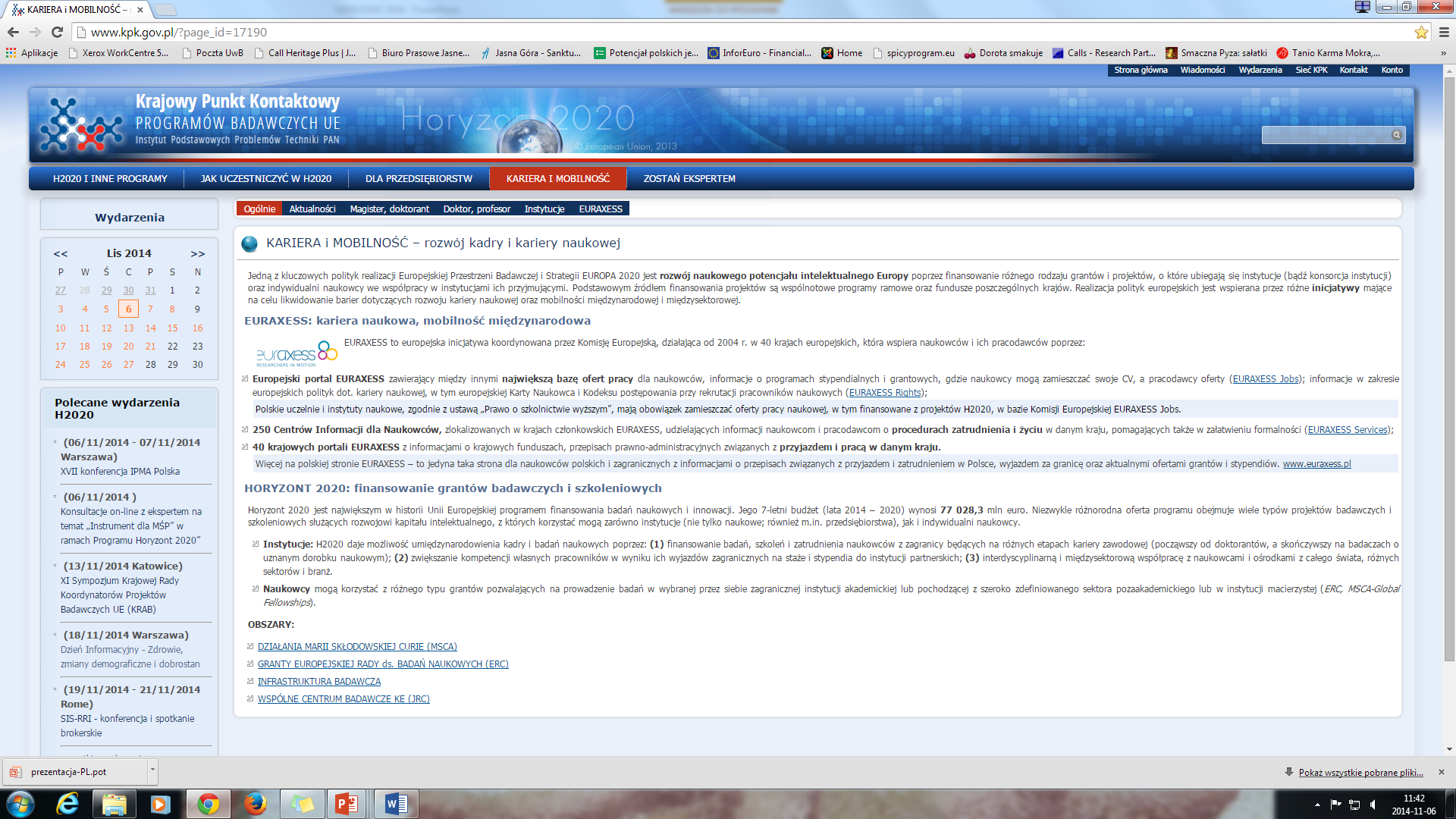Open Firefox from the taskbar

point(255,804)
